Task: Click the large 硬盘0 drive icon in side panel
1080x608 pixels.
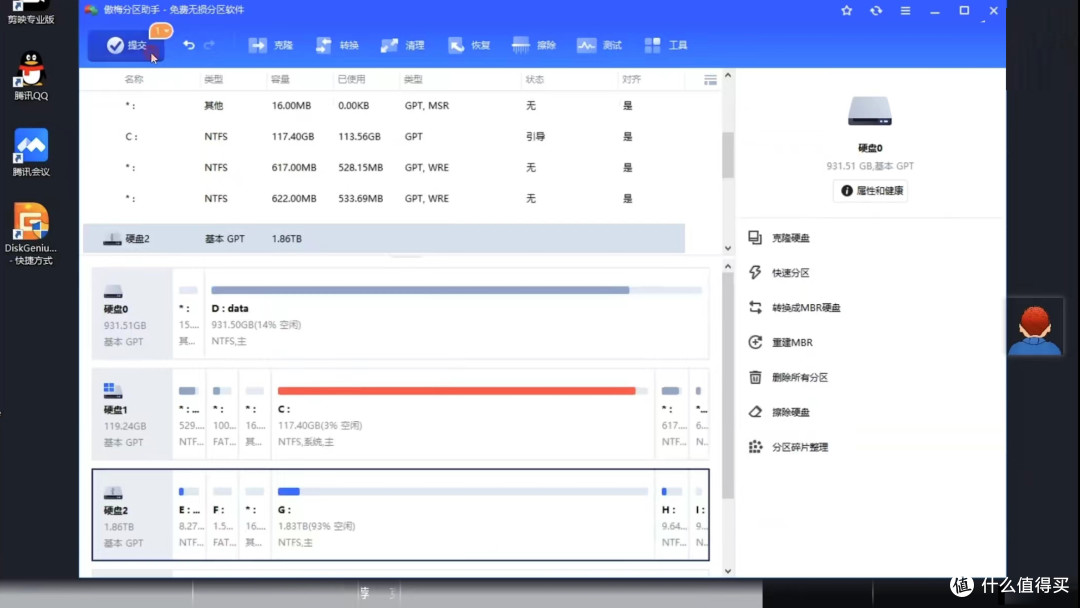Action: point(870,112)
